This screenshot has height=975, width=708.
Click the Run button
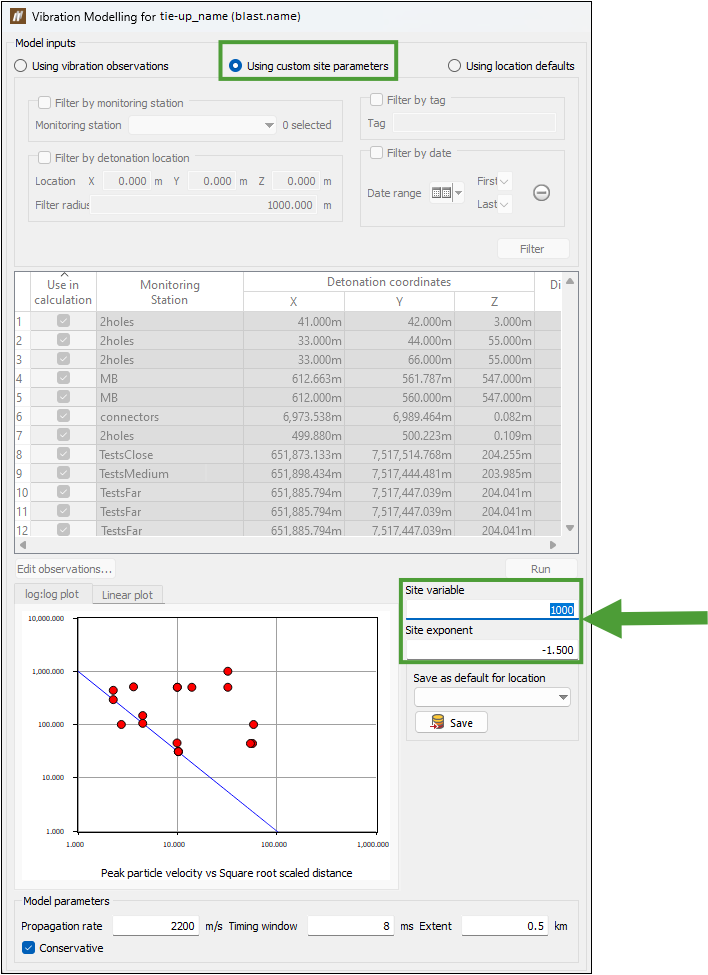point(541,569)
